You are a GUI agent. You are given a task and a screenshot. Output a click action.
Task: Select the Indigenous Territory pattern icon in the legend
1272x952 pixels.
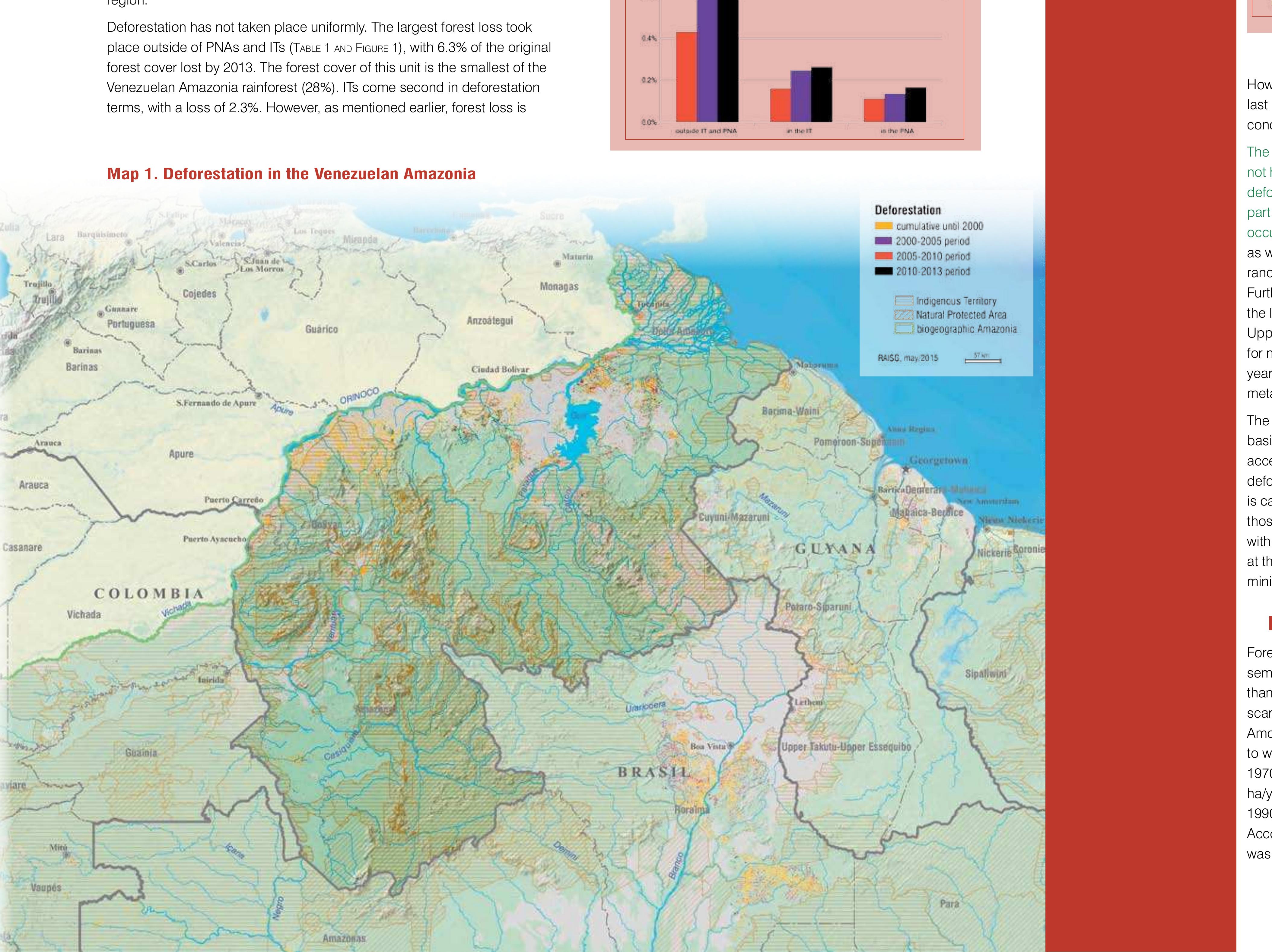[x=904, y=301]
